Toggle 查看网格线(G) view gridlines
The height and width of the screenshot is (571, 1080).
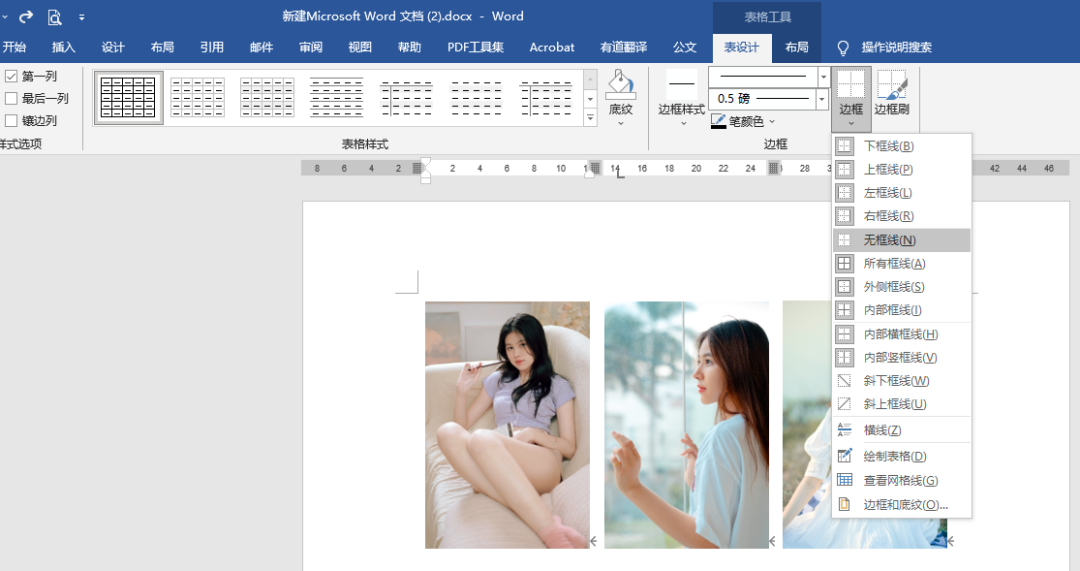tap(902, 480)
